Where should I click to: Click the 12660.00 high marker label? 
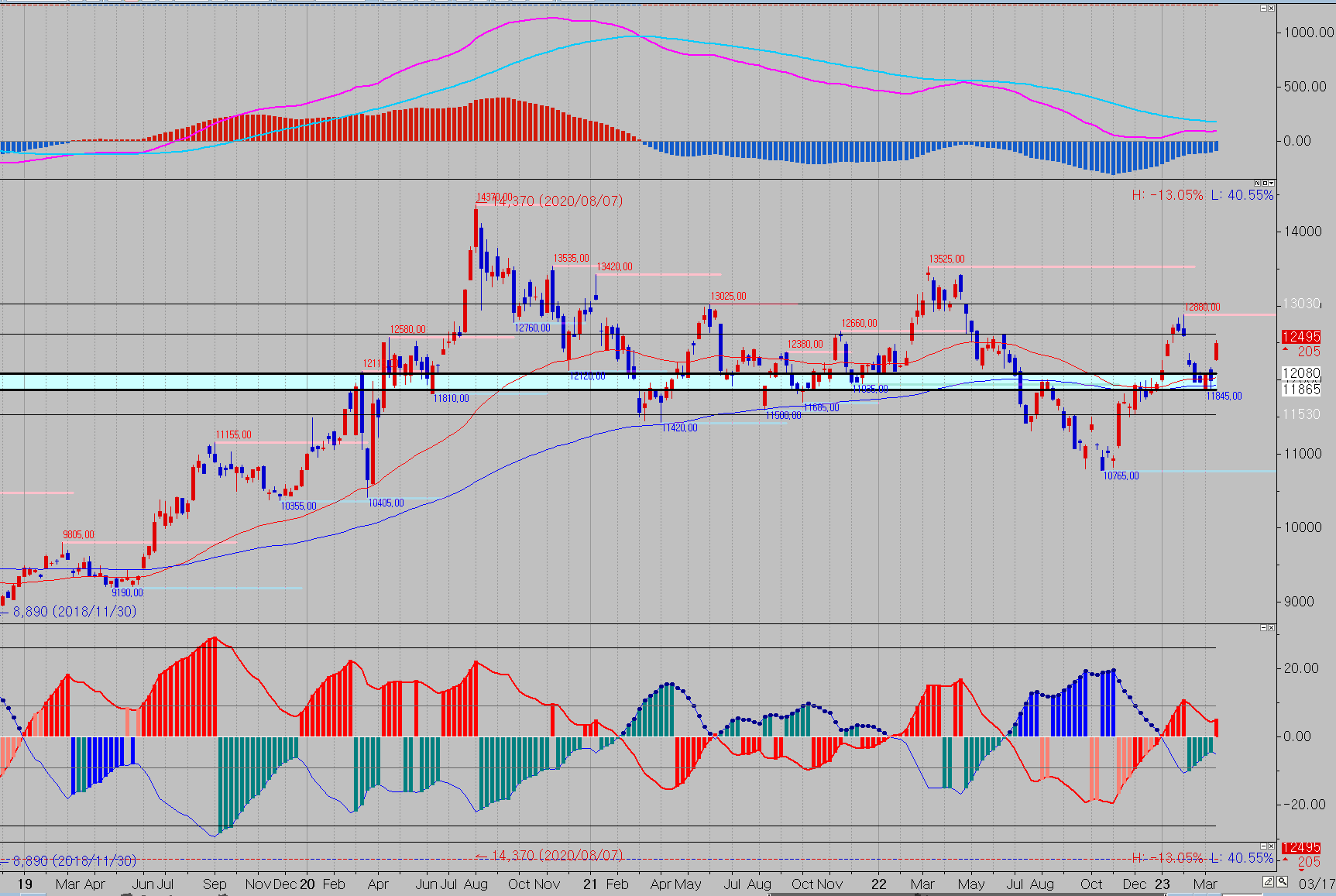[x=860, y=324]
